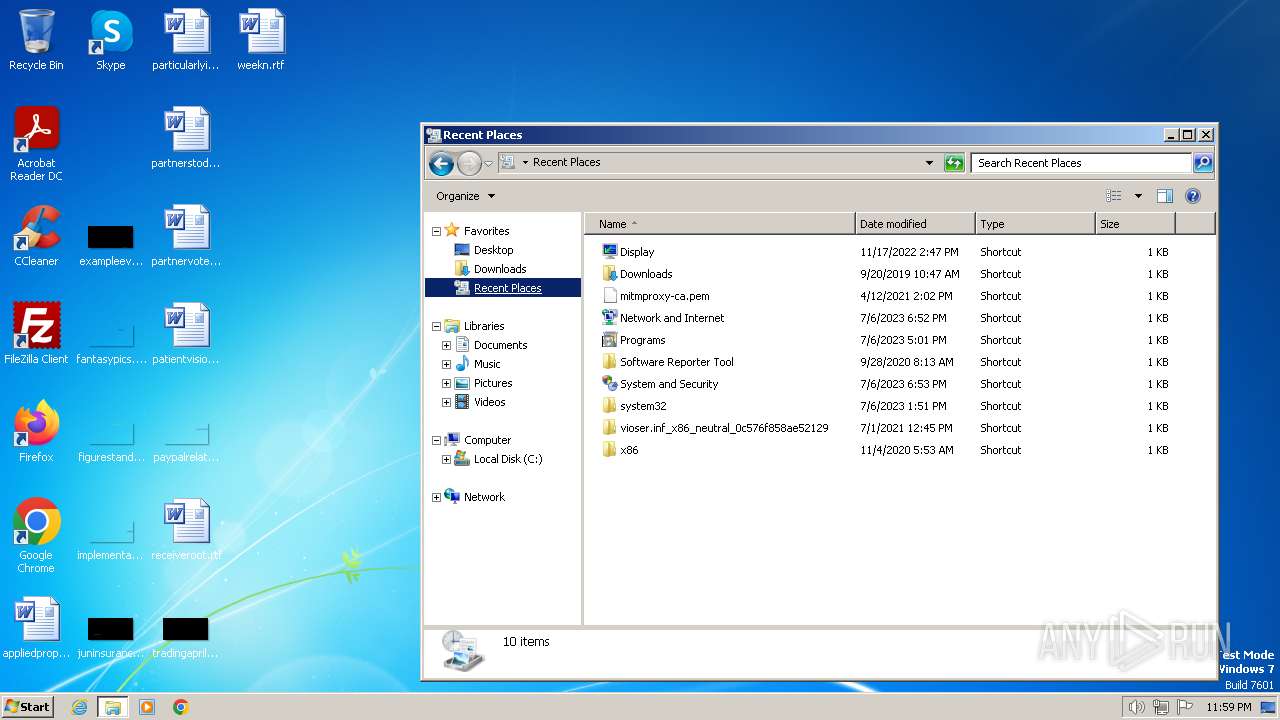
Task: Click the Recent Places address path
Action: (566, 162)
